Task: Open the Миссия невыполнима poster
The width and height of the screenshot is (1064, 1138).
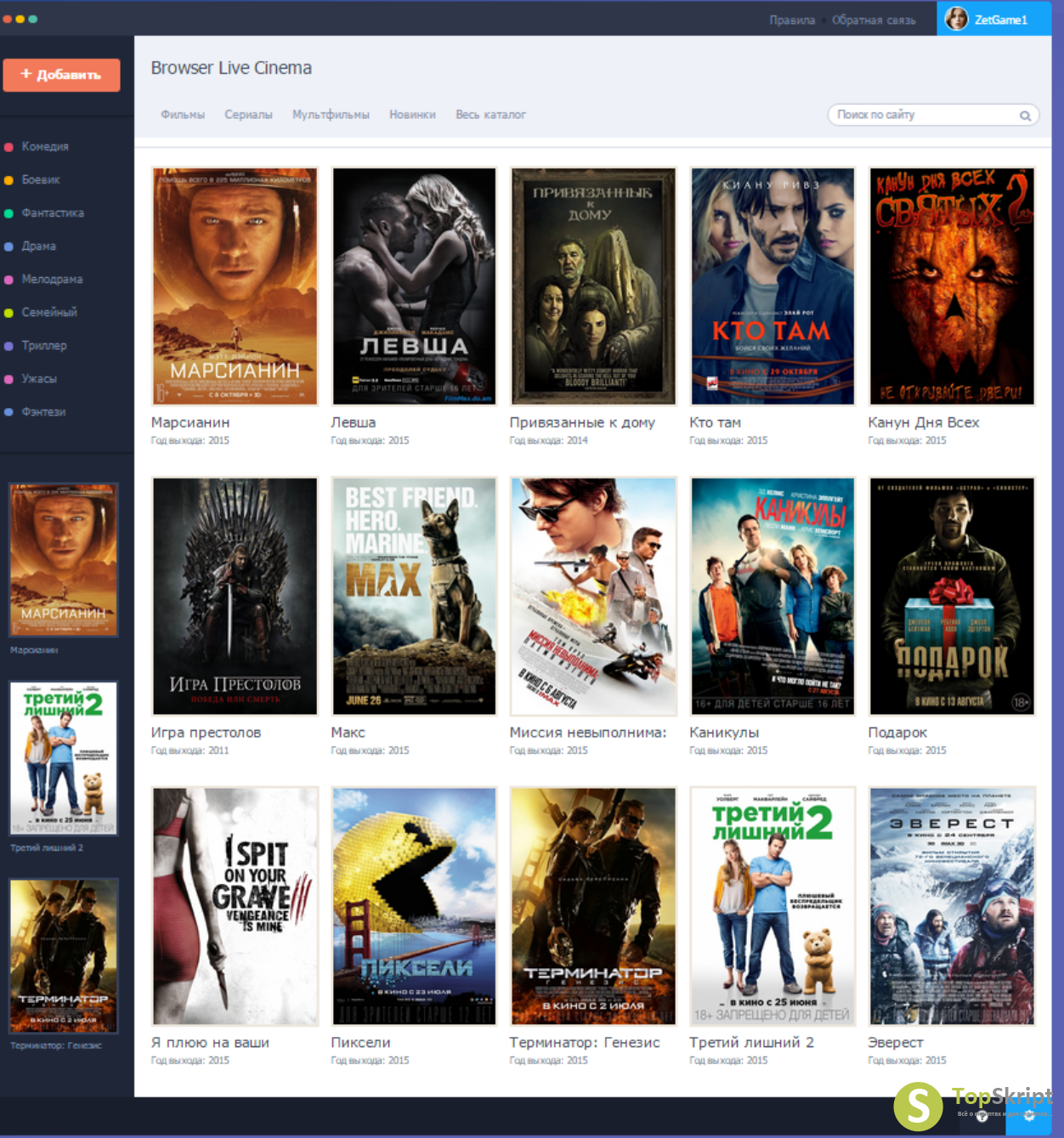Action: coord(593,596)
